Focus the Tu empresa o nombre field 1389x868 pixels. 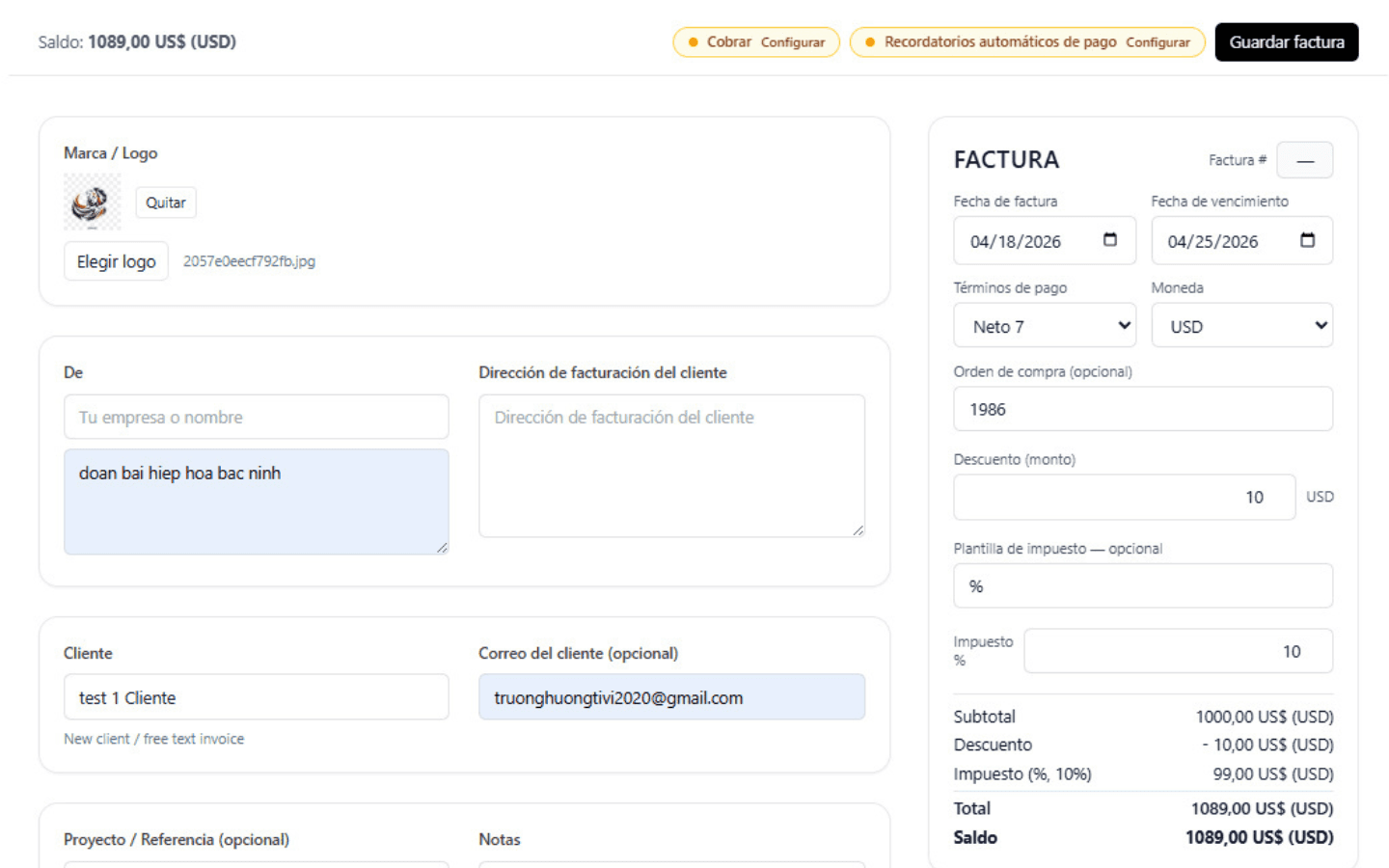(256, 417)
